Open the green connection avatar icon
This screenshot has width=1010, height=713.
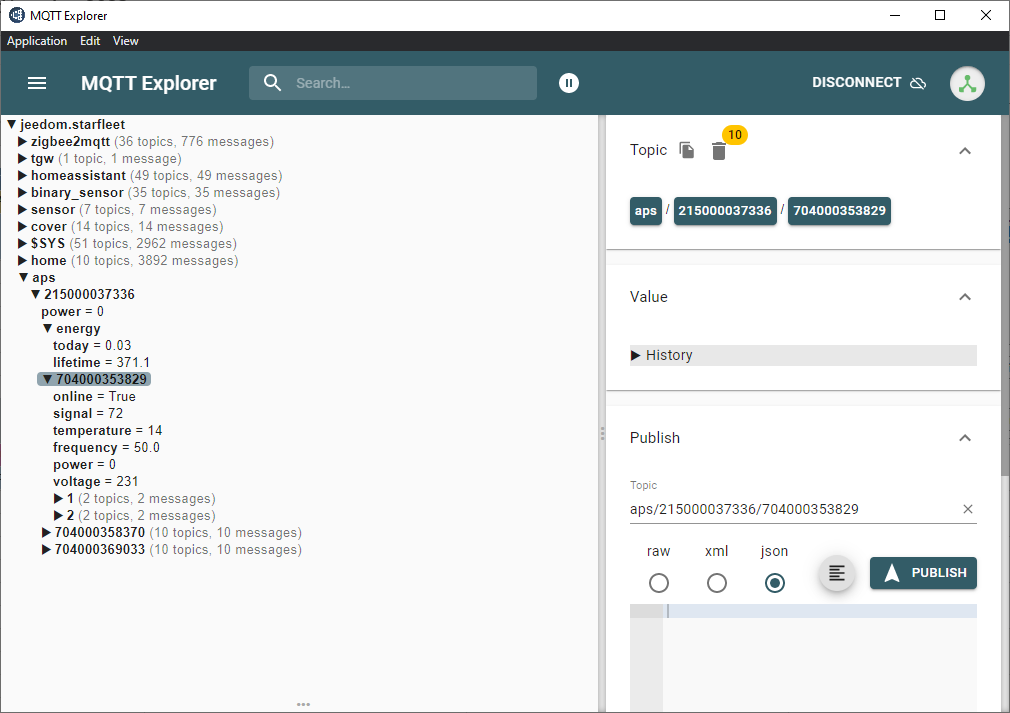pyautogui.click(x=967, y=83)
